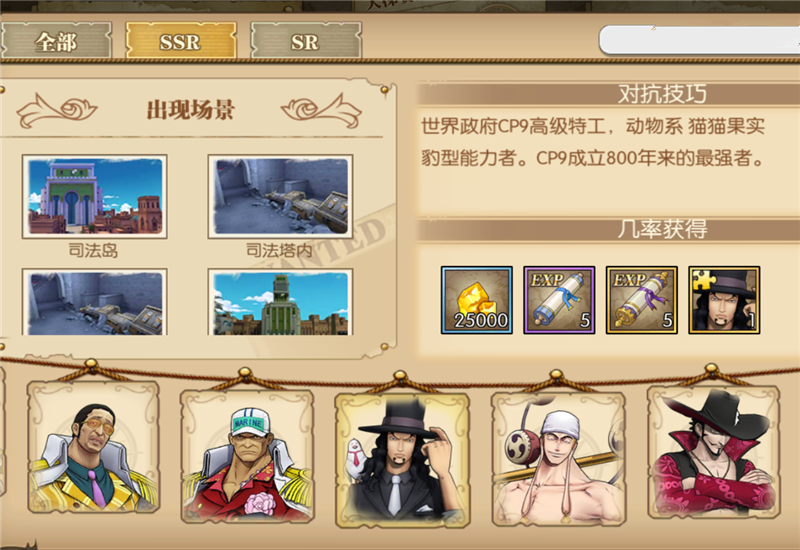Tap the purple-ribbon EXP scroll icon
800x550 pixels.
[x=642, y=300]
